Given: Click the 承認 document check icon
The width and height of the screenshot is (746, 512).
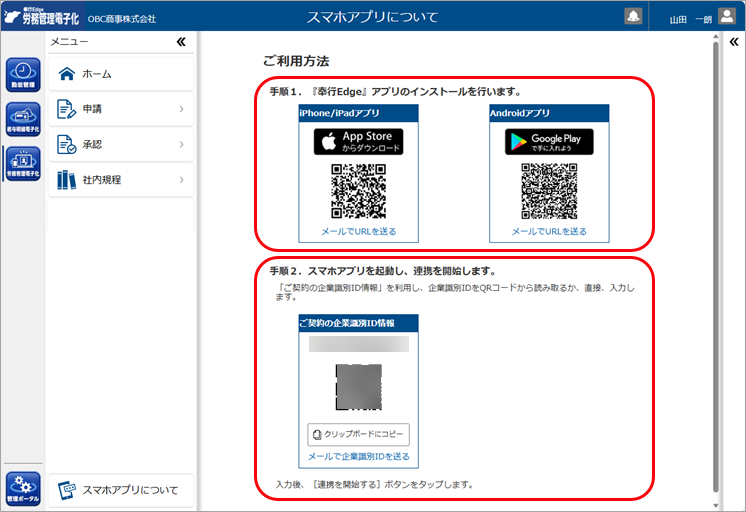Looking at the screenshot, I should 66,144.
